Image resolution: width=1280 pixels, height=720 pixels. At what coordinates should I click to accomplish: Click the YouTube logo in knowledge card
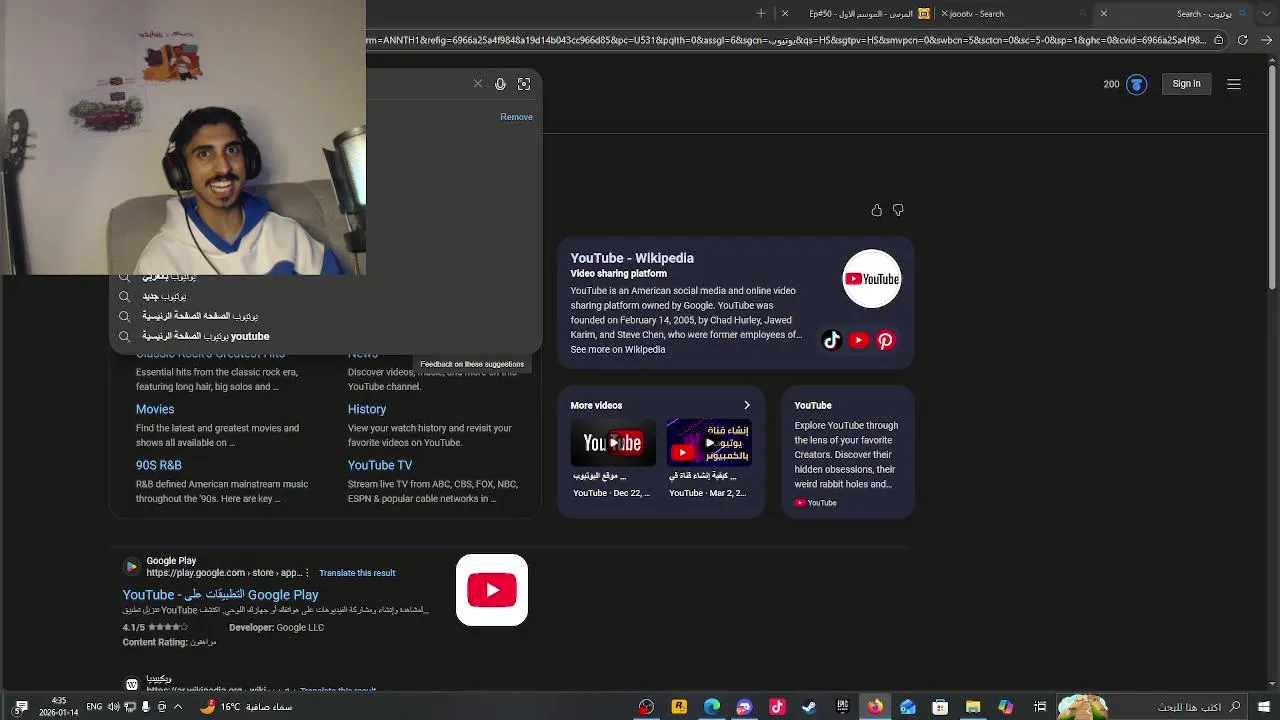pyautogui.click(x=872, y=279)
